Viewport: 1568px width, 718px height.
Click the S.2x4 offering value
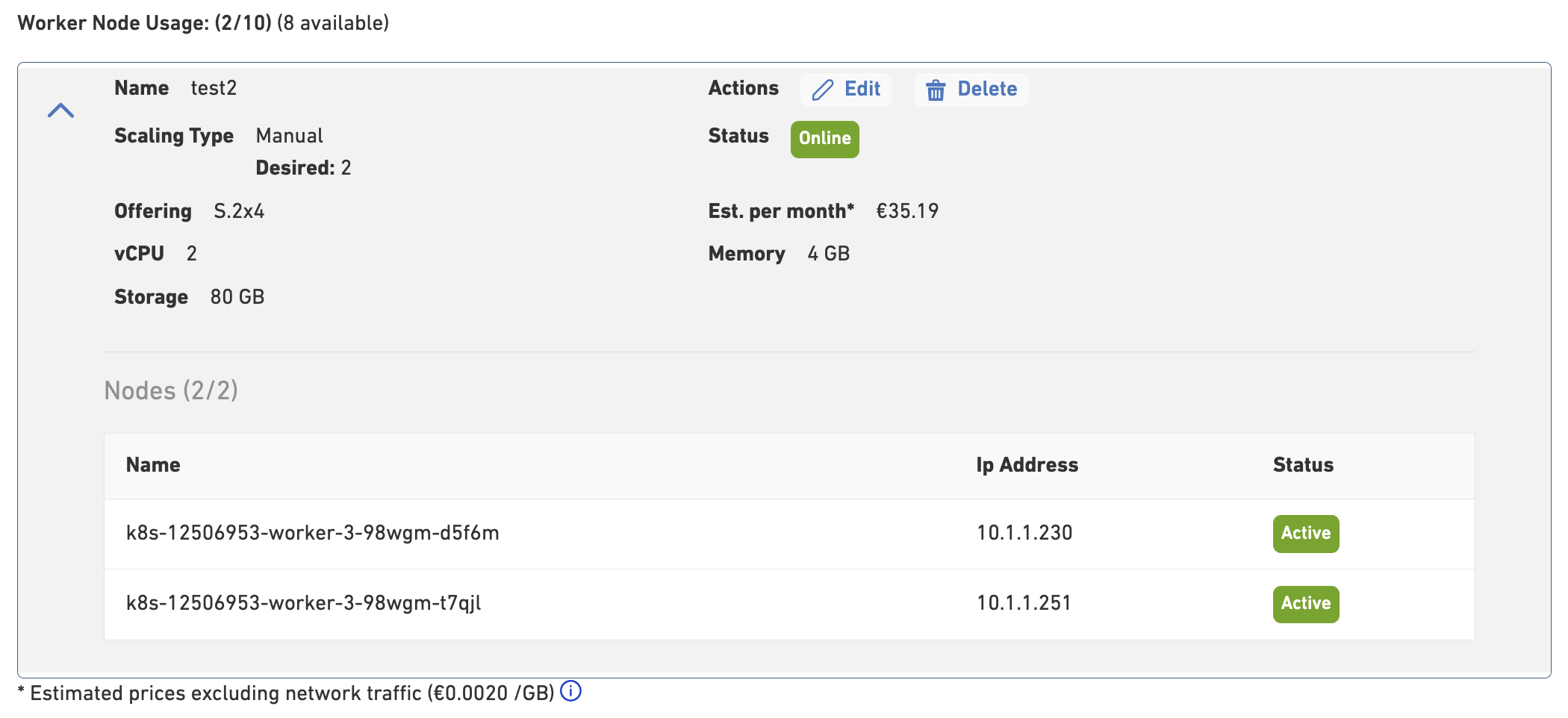tap(239, 211)
